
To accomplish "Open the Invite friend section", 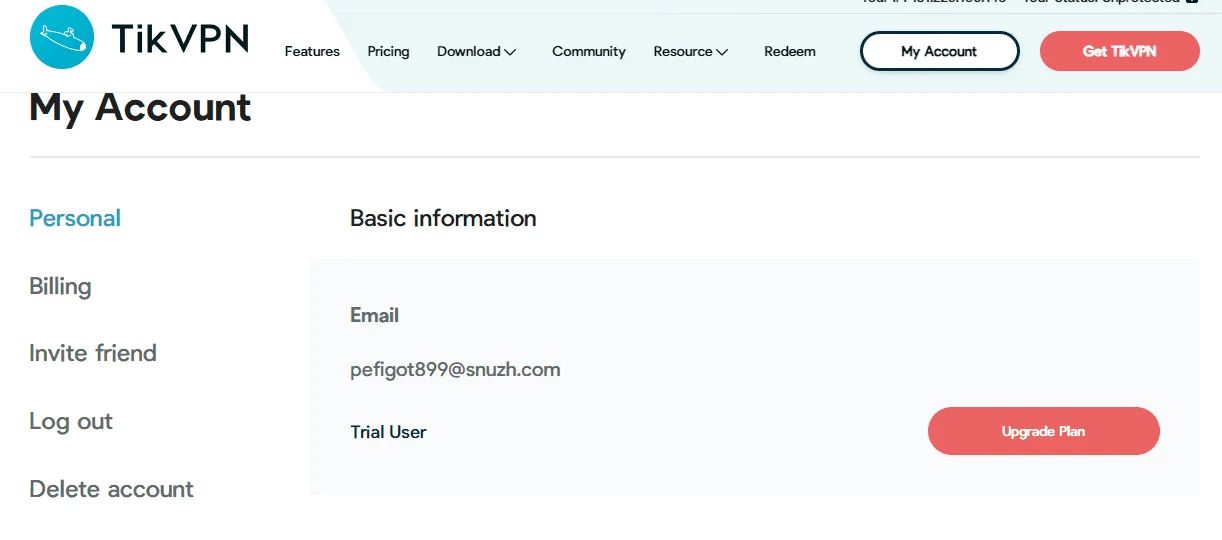I will click(93, 353).
